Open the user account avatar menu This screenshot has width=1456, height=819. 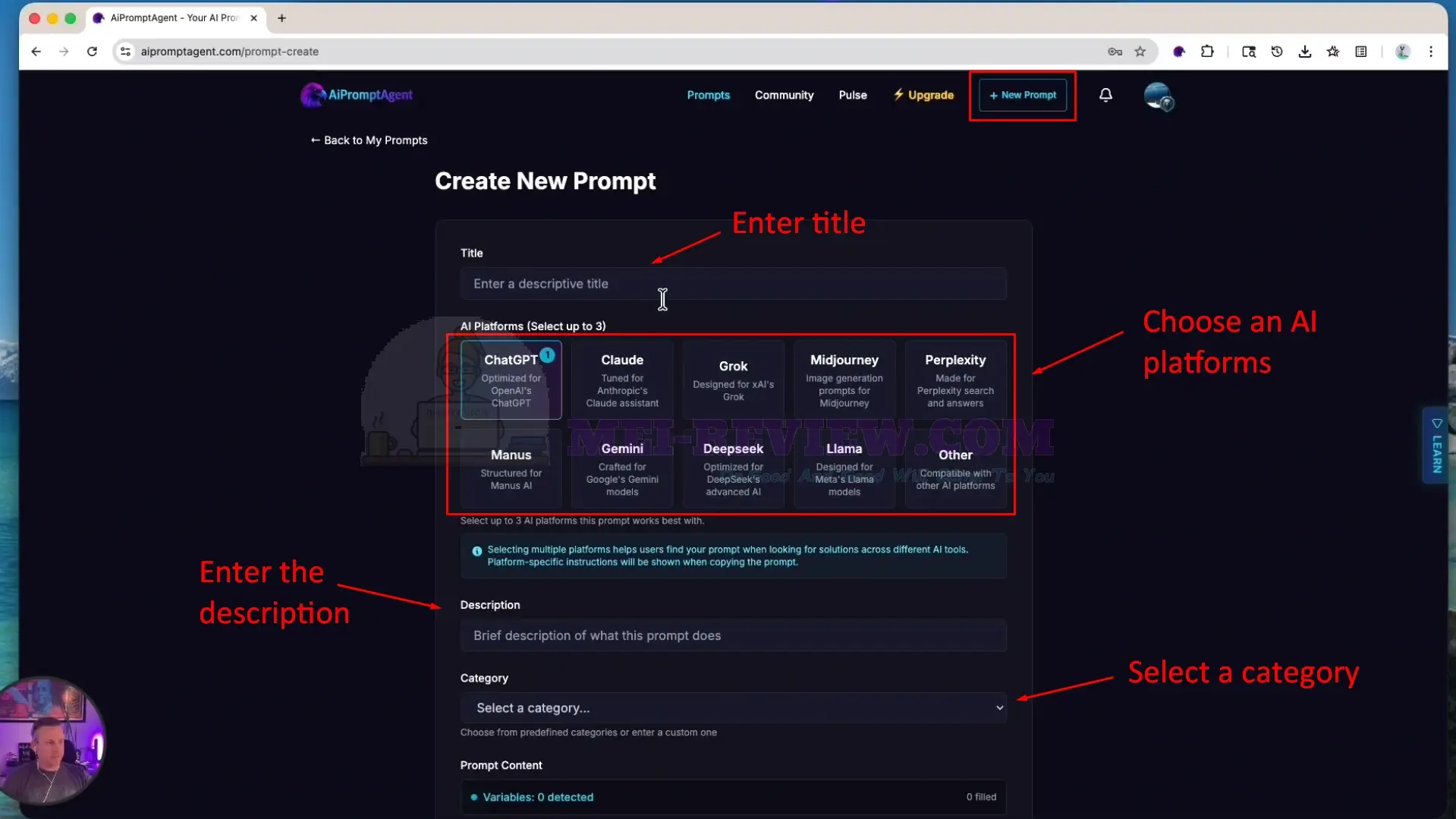click(1159, 96)
